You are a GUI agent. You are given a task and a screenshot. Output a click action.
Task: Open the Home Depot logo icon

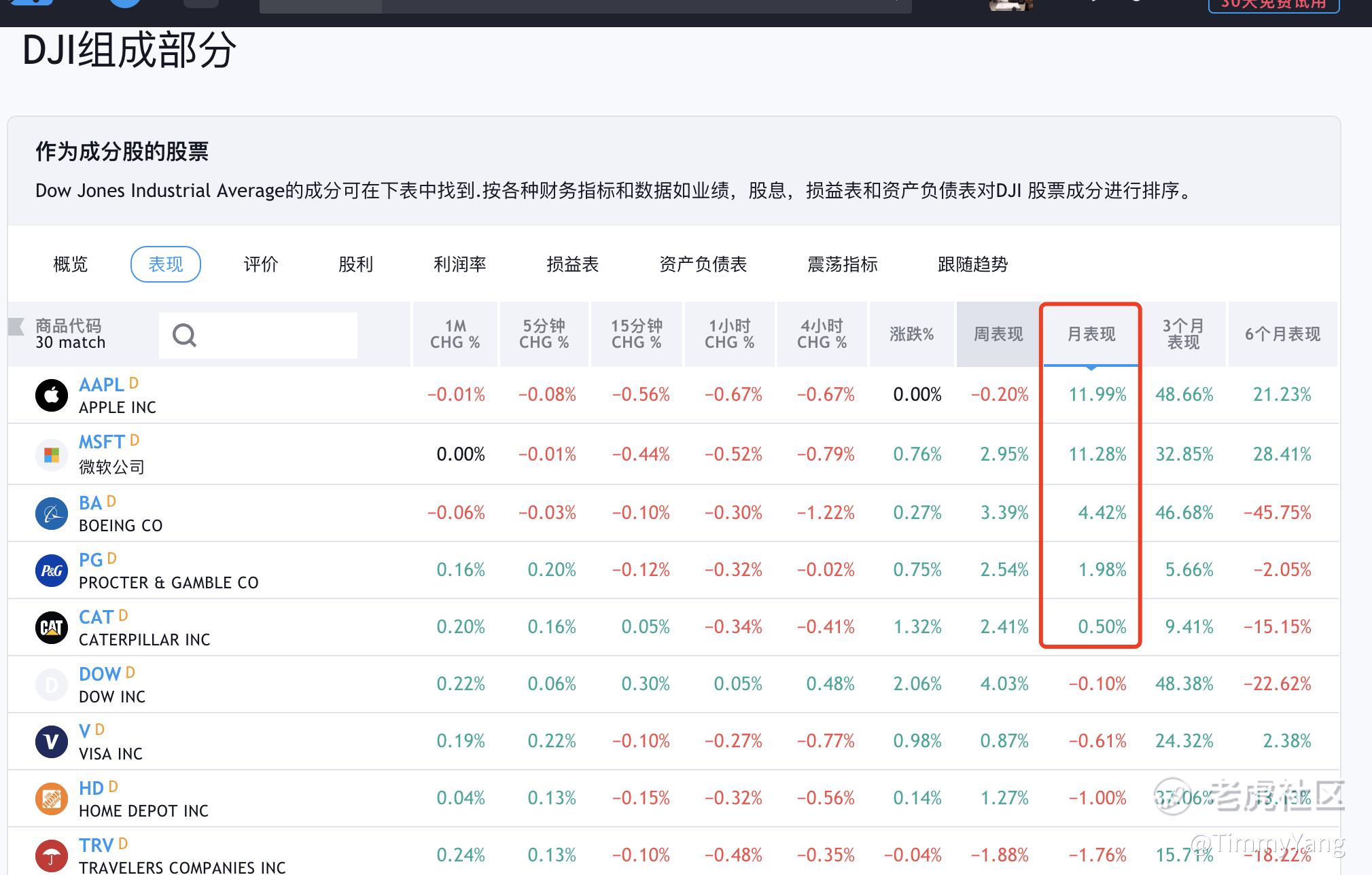click(52, 799)
